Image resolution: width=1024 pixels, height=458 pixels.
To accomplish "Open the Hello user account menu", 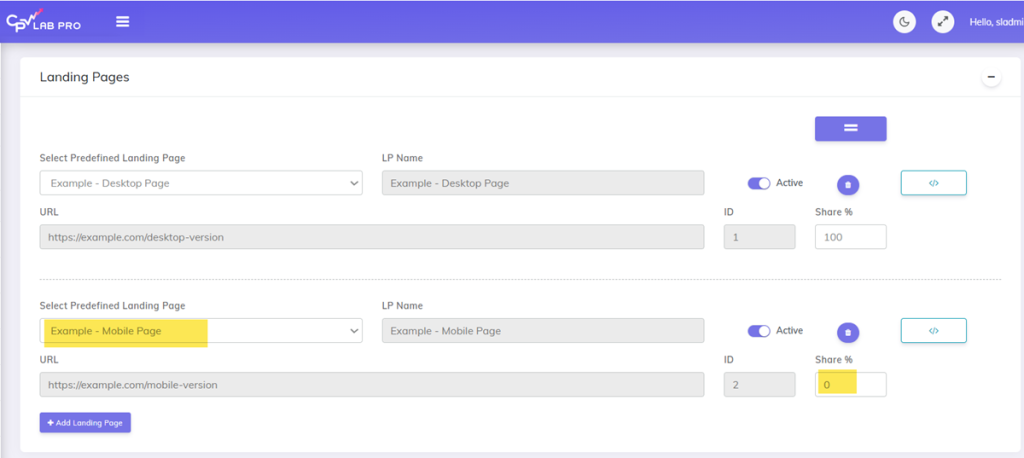I will [x=997, y=22].
